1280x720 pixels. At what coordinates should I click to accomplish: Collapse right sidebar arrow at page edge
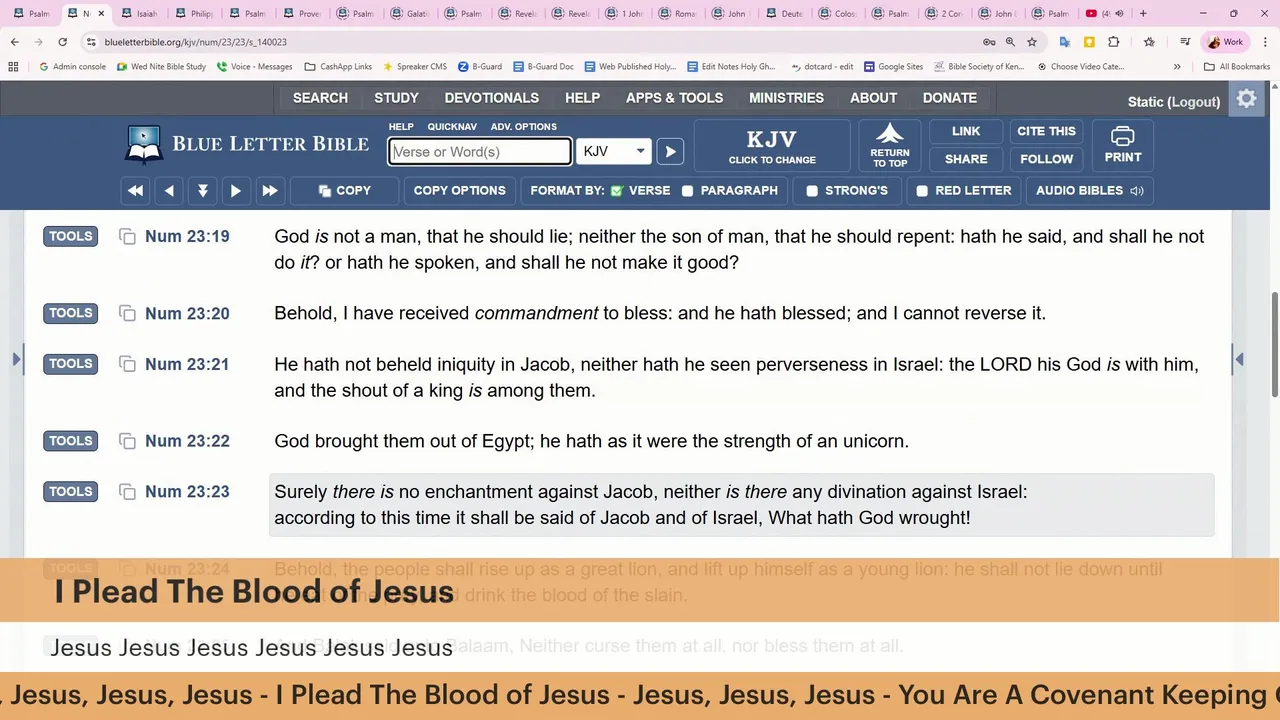point(1239,359)
